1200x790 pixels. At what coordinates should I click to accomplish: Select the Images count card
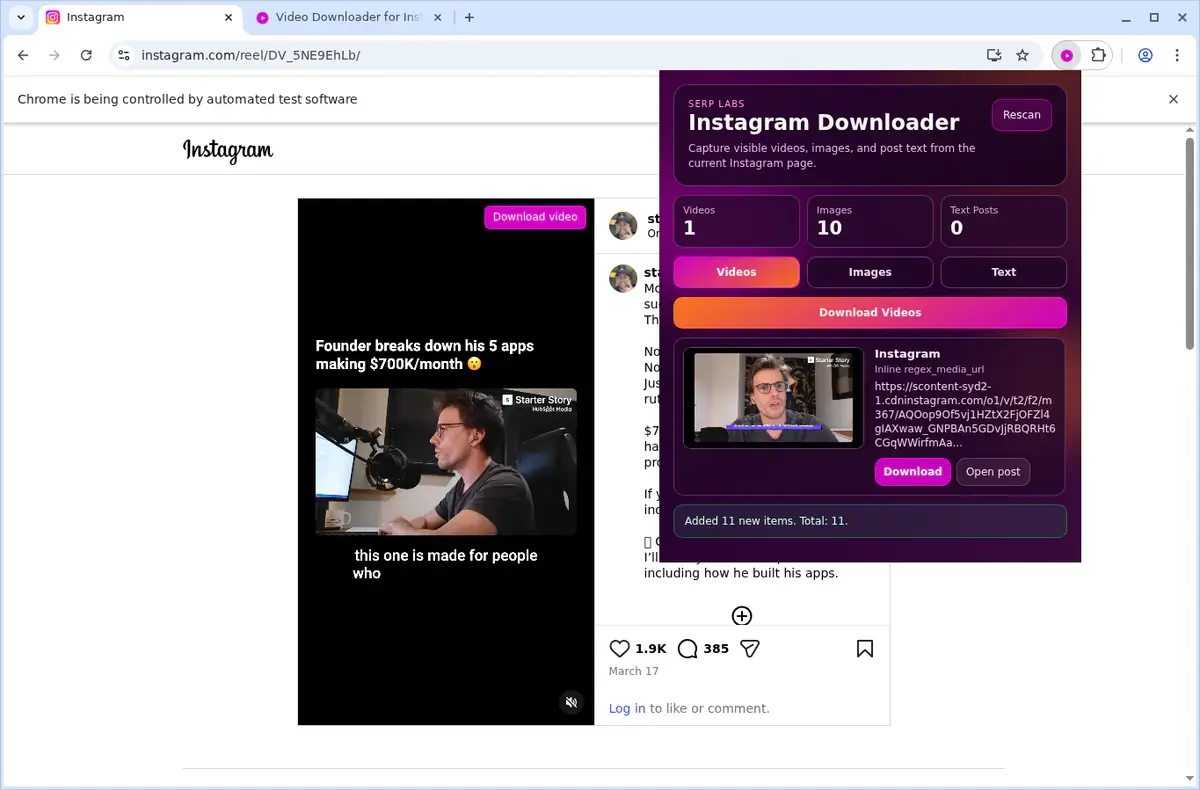click(870, 221)
